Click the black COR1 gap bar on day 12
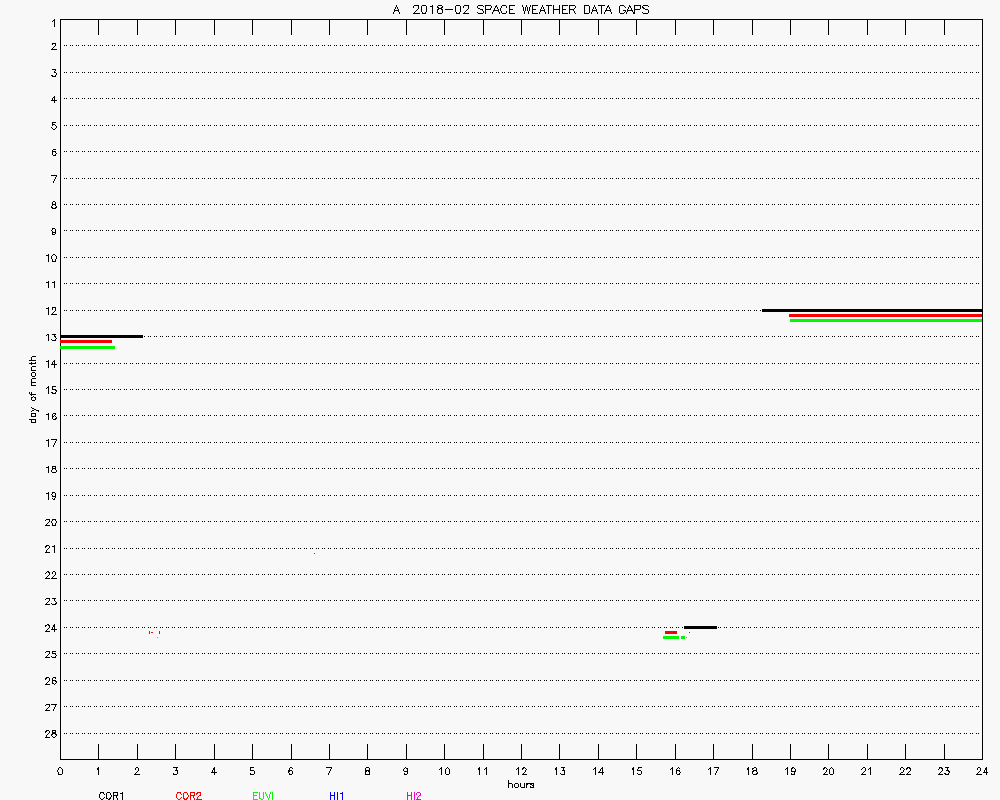 tap(872, 310)
